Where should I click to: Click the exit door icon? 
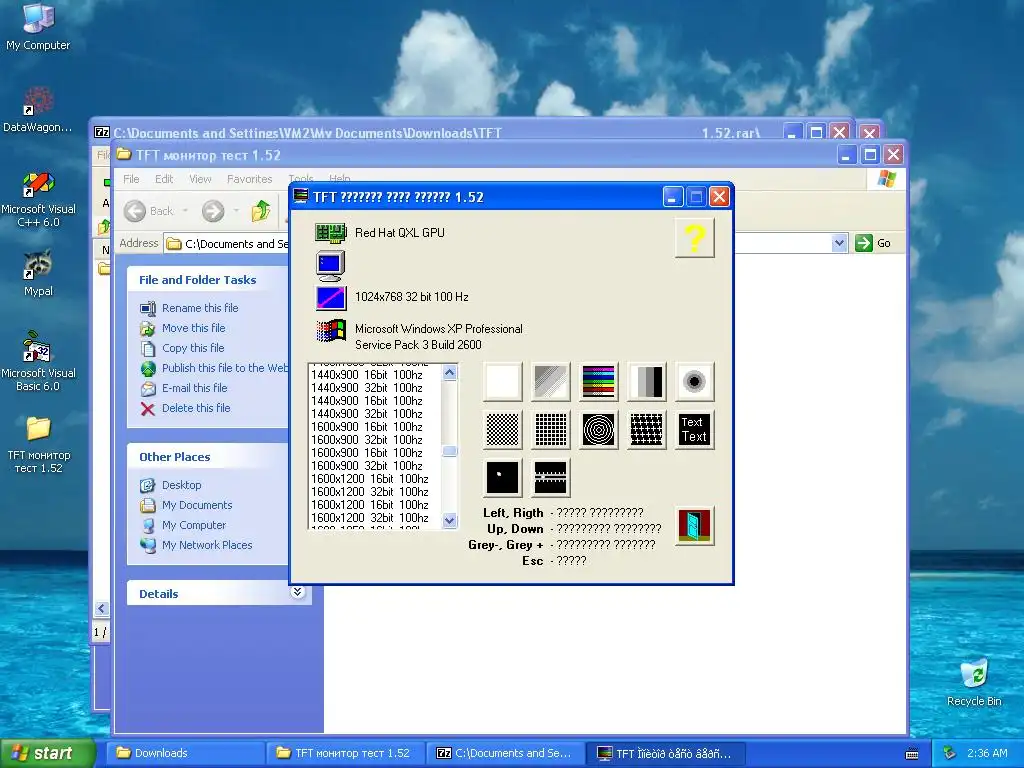click(x=694, y=526)
